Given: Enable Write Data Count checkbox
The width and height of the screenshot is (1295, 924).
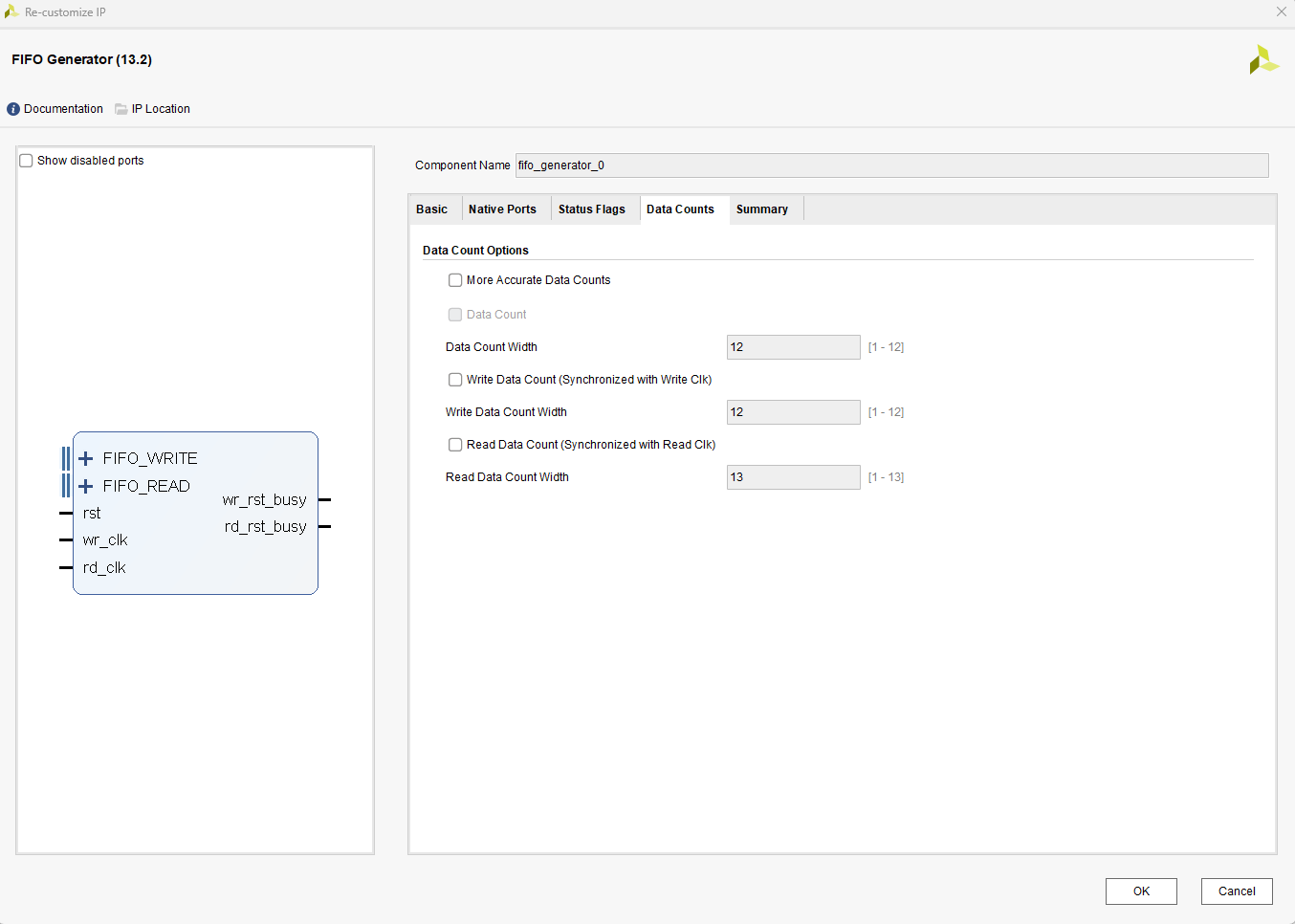Looking at the screenshot, I should (455, 380).
